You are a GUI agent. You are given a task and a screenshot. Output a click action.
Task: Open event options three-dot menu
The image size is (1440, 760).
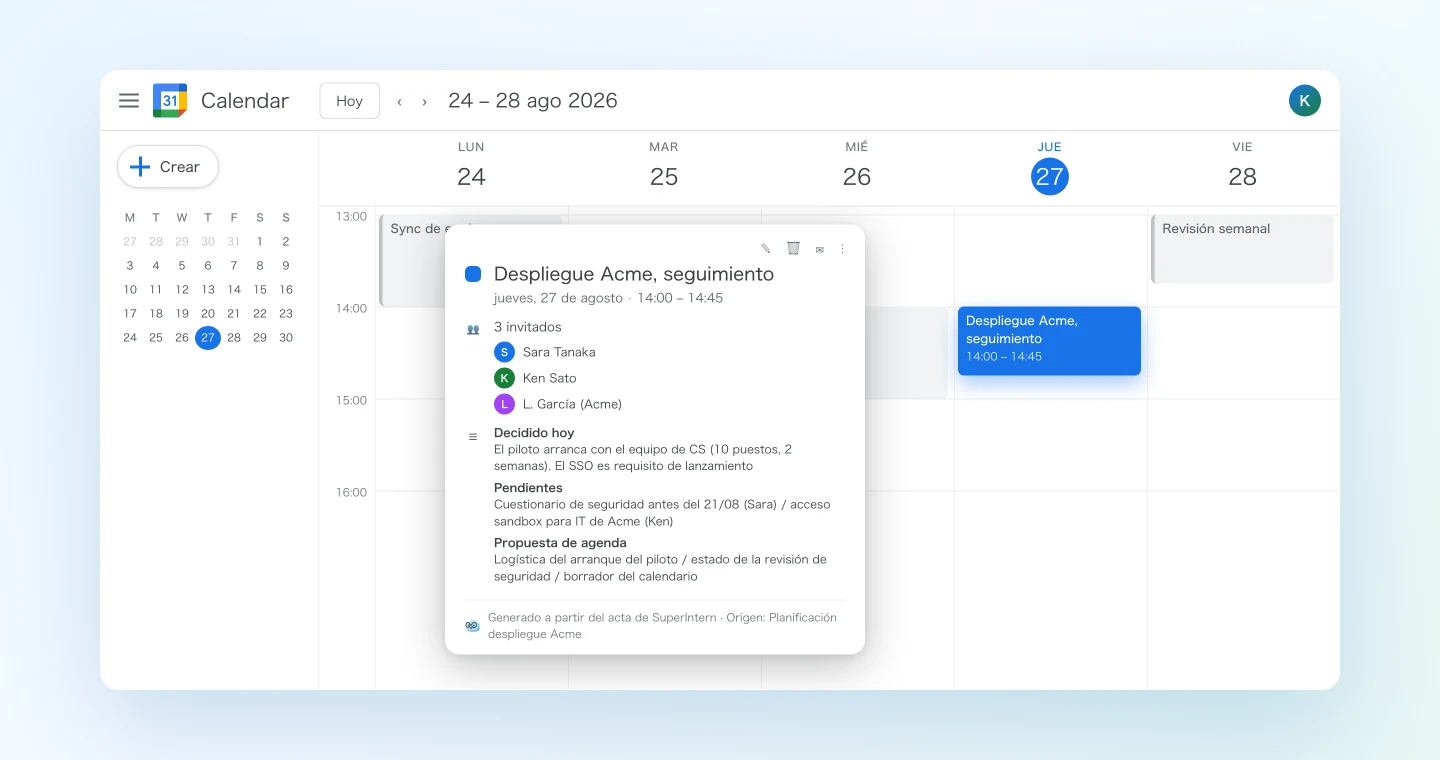pos(842,248)
